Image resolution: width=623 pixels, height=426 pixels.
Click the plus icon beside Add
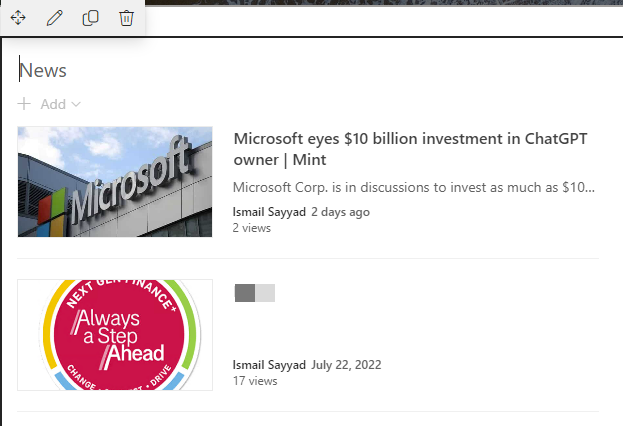24,104
